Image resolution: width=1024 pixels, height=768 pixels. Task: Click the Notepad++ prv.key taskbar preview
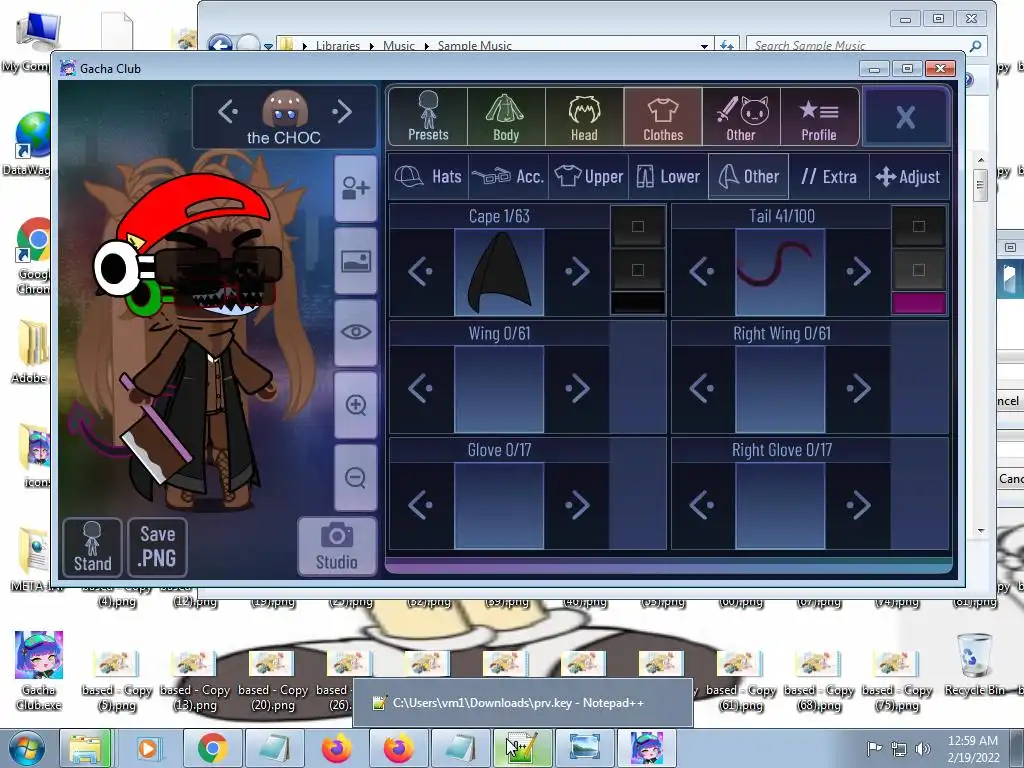[522, 703]
